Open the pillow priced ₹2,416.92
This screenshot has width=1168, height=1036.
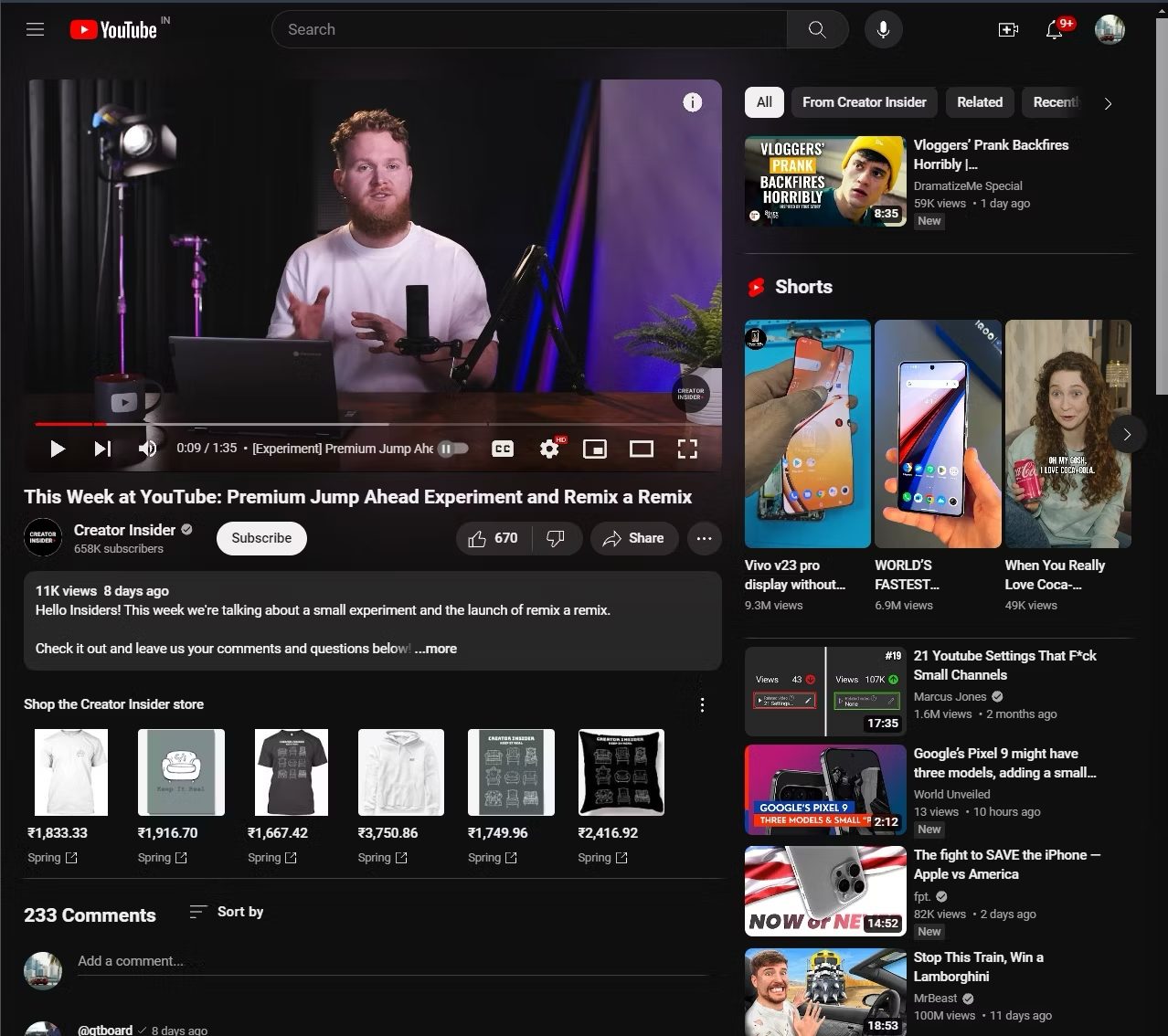click(x=621, y=772)
